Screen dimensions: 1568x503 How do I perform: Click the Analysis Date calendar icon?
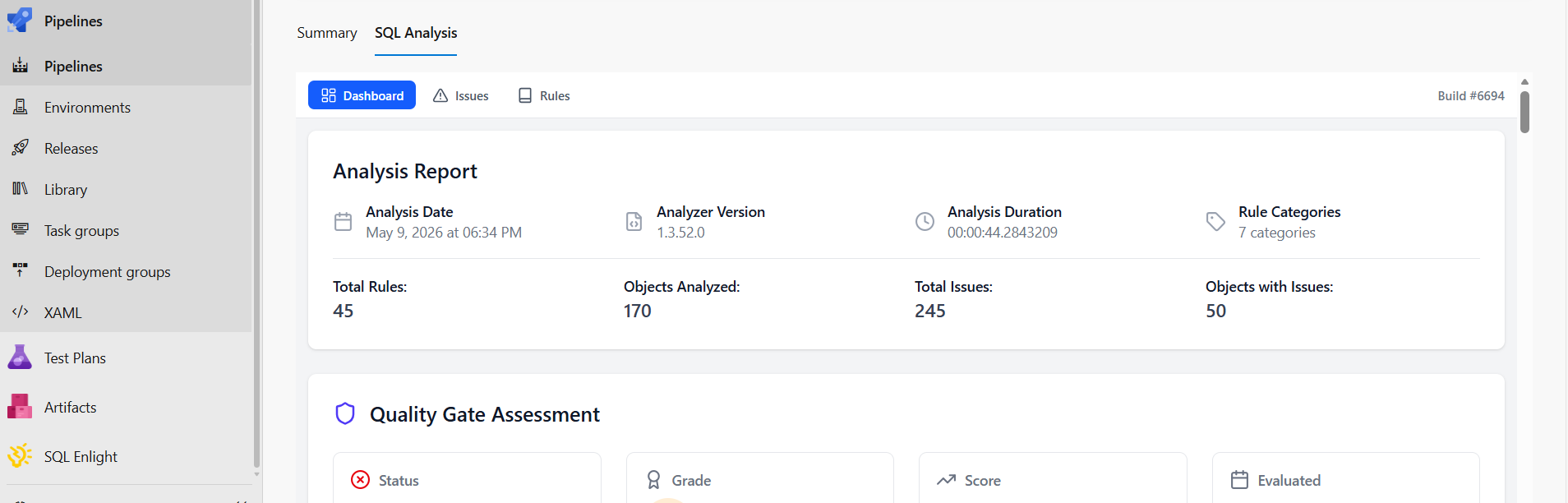pos(344,222)
